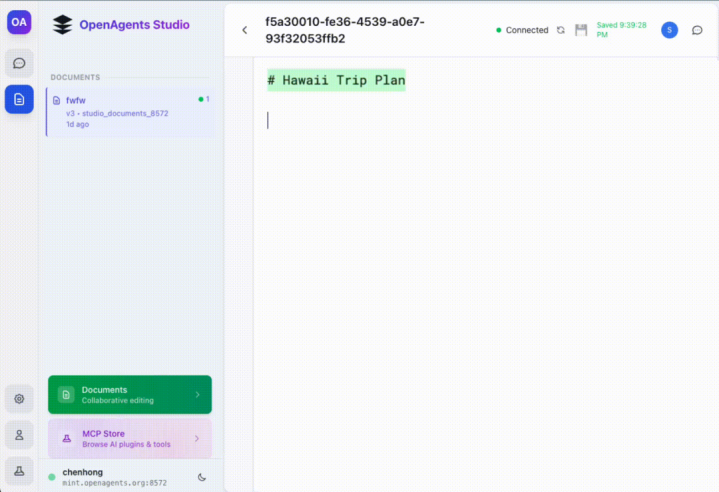Click the OpenAgents Studio logo title
The image size is (719, 492).
134,24
